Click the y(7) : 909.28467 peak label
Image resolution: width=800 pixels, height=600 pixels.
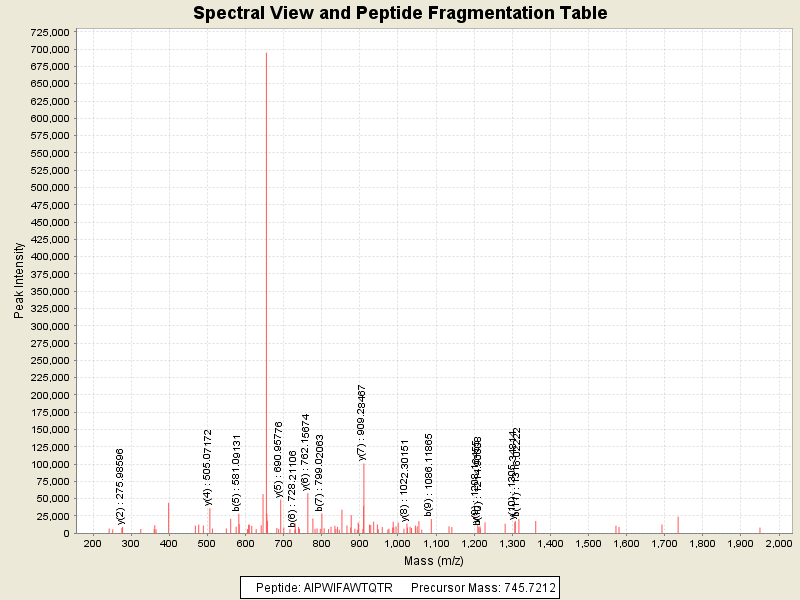363,422
